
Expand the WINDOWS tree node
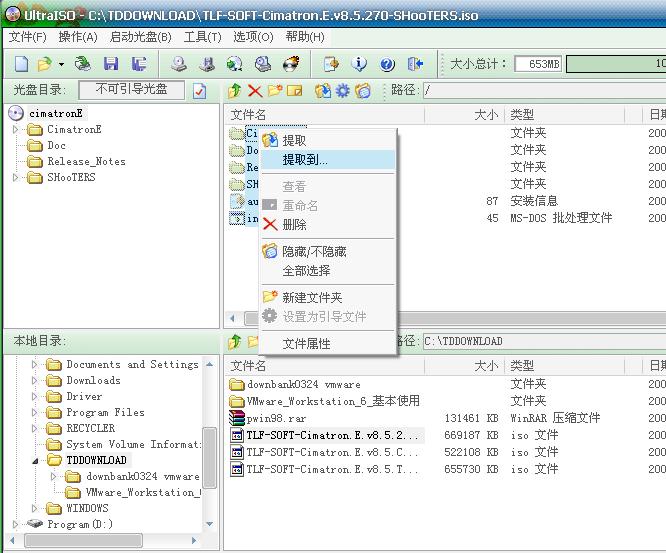coord(35,508)
